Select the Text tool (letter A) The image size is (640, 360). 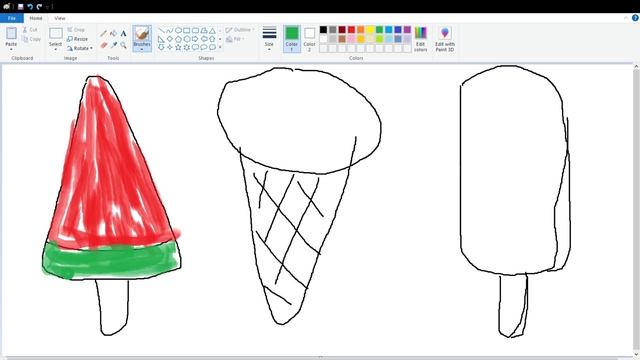(x=123, y=33)
